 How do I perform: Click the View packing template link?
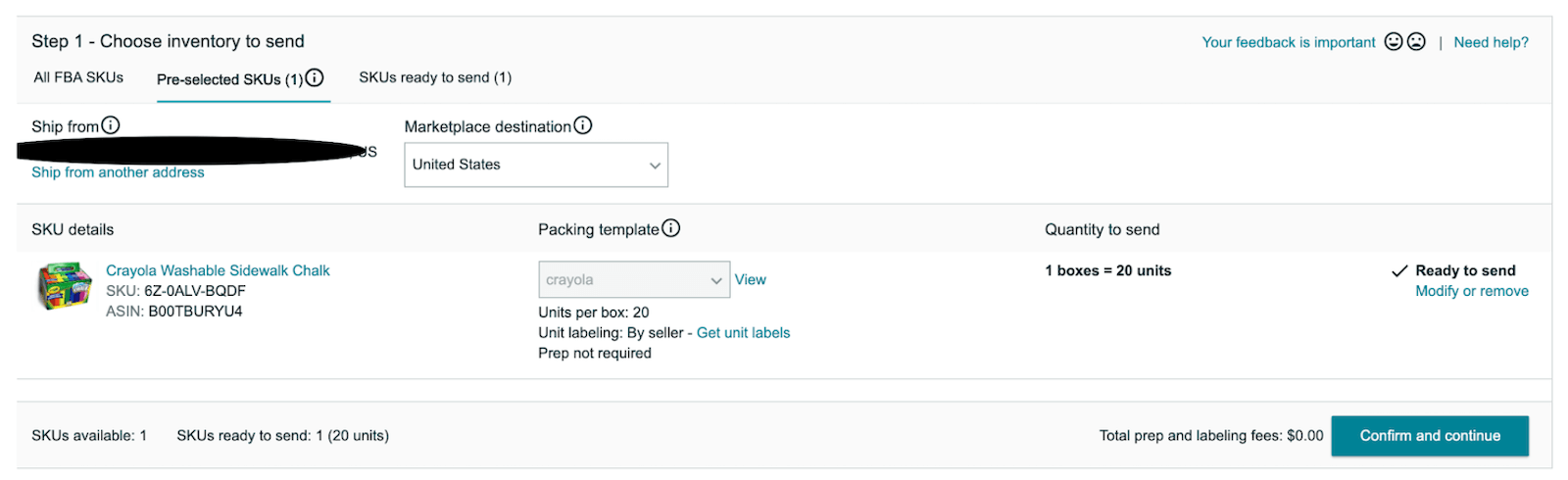pyautogui.click(x=751, y=279)
